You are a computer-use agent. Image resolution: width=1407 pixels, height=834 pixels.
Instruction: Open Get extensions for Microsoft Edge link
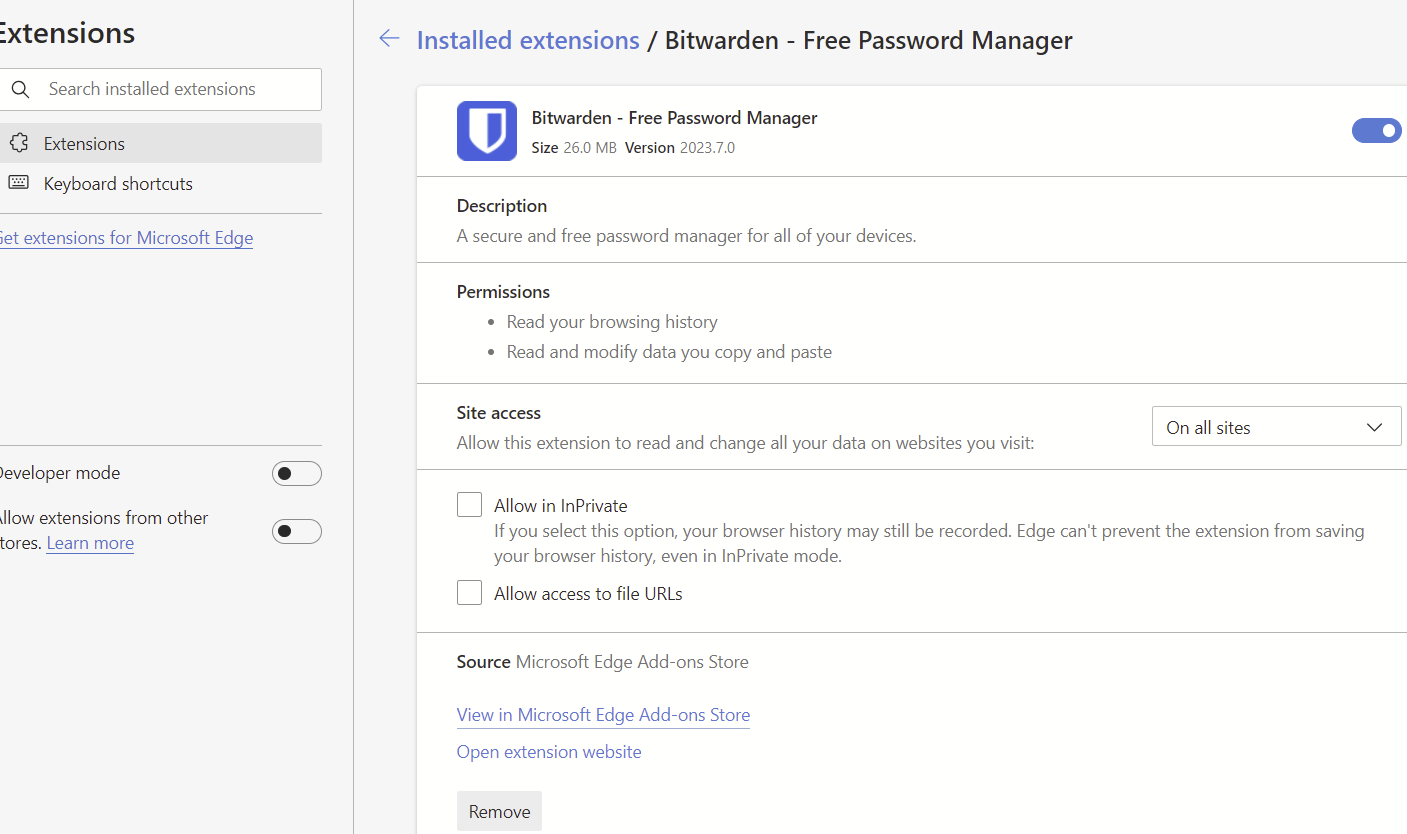coord(126,238)
